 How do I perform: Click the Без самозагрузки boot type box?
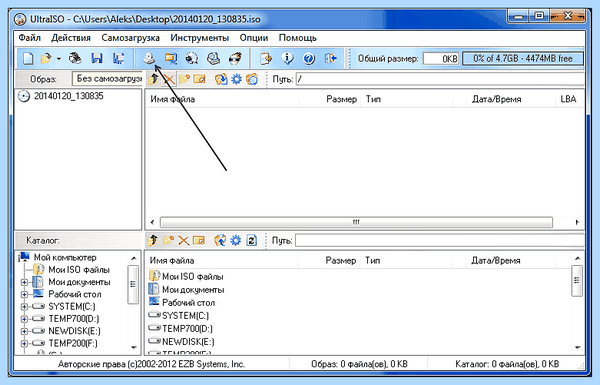(107, 79)
